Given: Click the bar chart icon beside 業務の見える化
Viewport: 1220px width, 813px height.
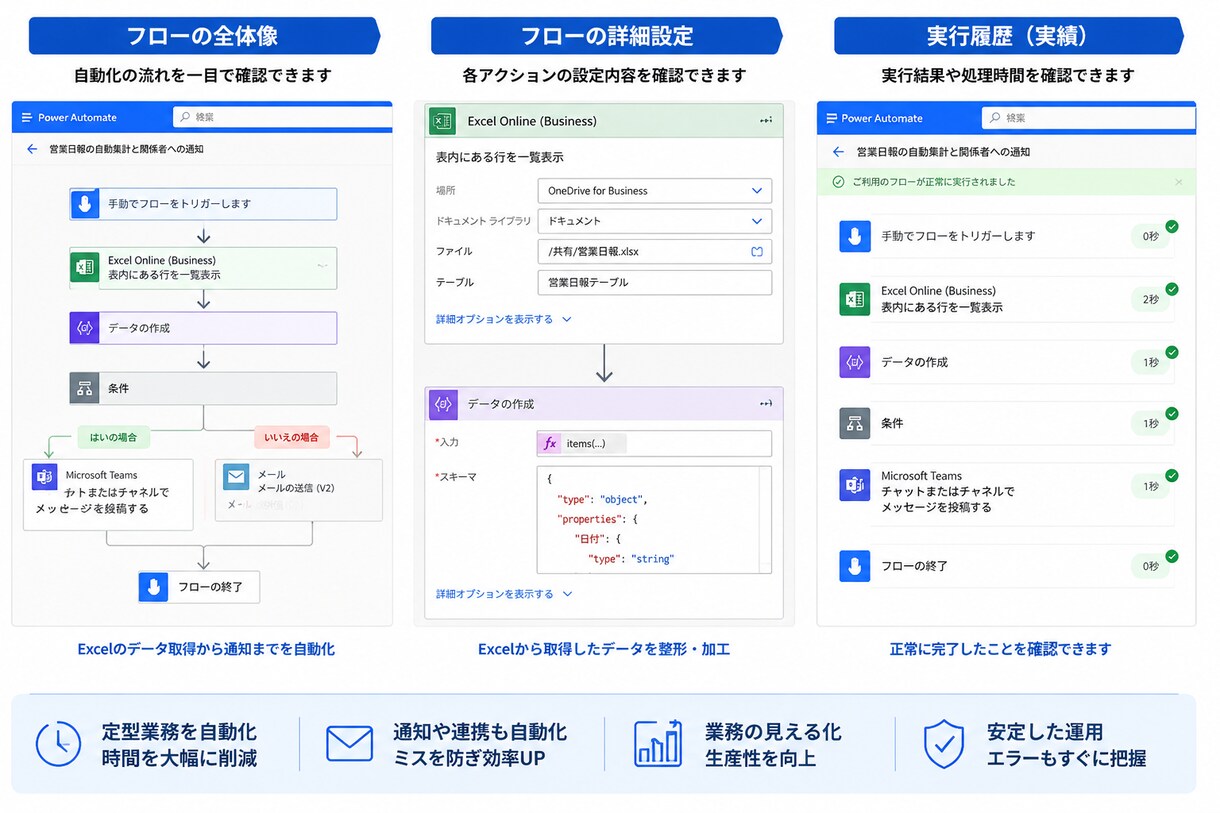Looking at the screenshot, I should coord(658,744).
